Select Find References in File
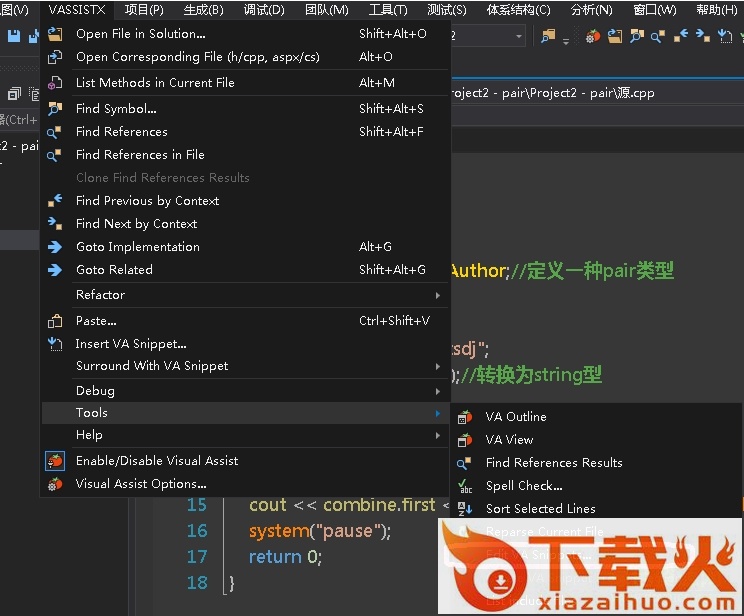 pos(140,155)
